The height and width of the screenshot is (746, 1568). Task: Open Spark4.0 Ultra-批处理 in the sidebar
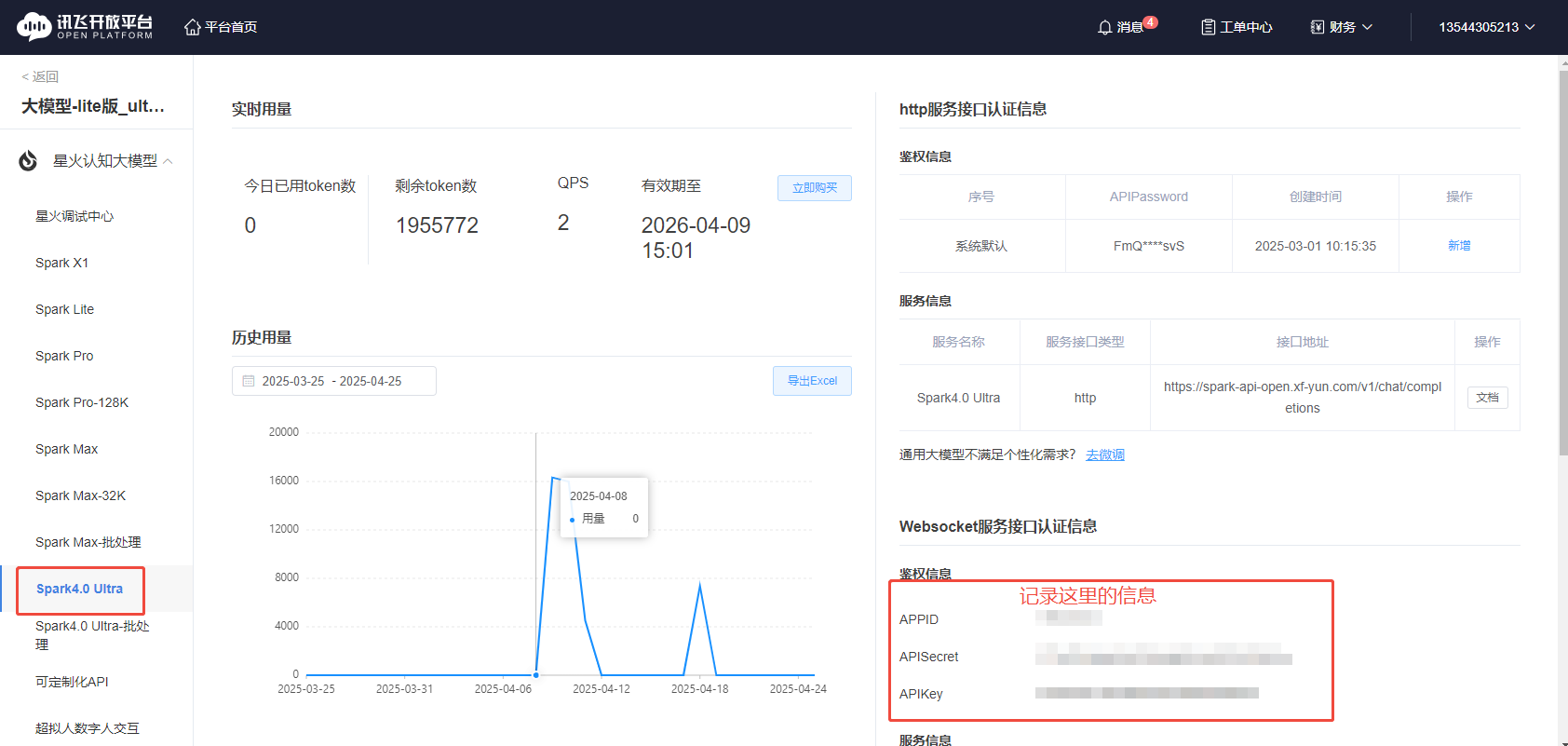tap(92, 635)
